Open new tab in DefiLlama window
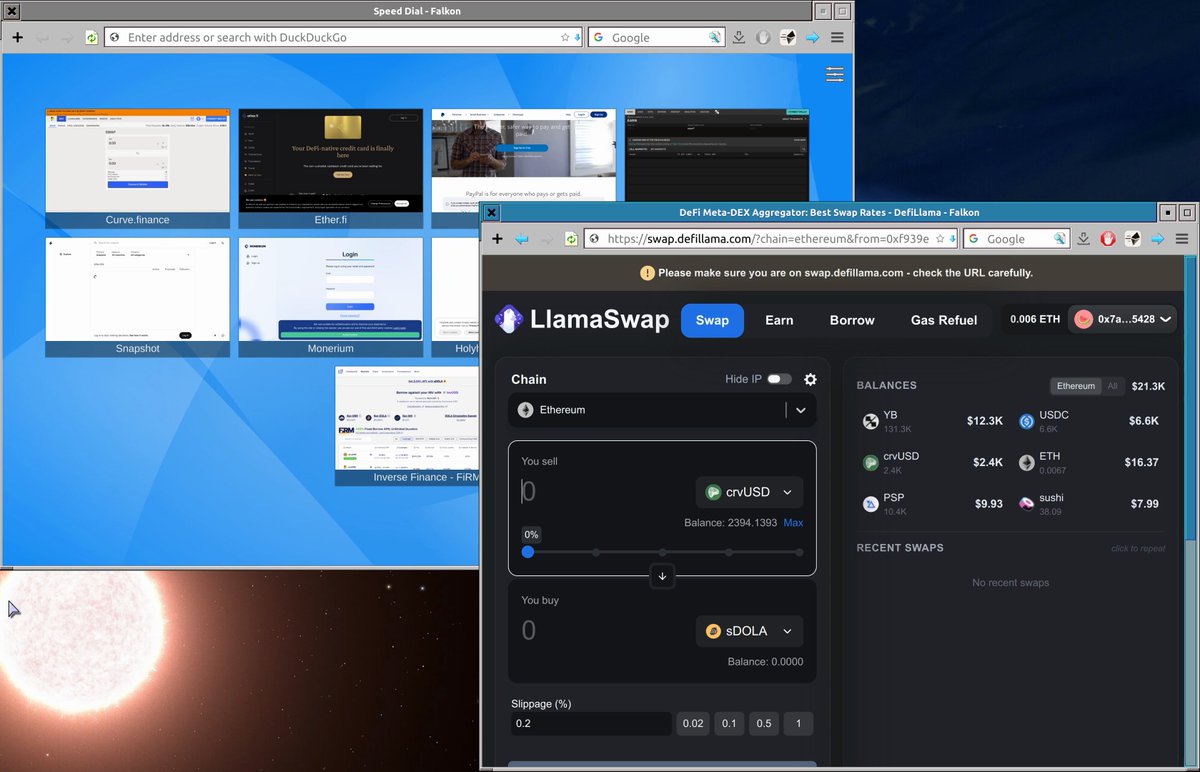 pos(497,239)
